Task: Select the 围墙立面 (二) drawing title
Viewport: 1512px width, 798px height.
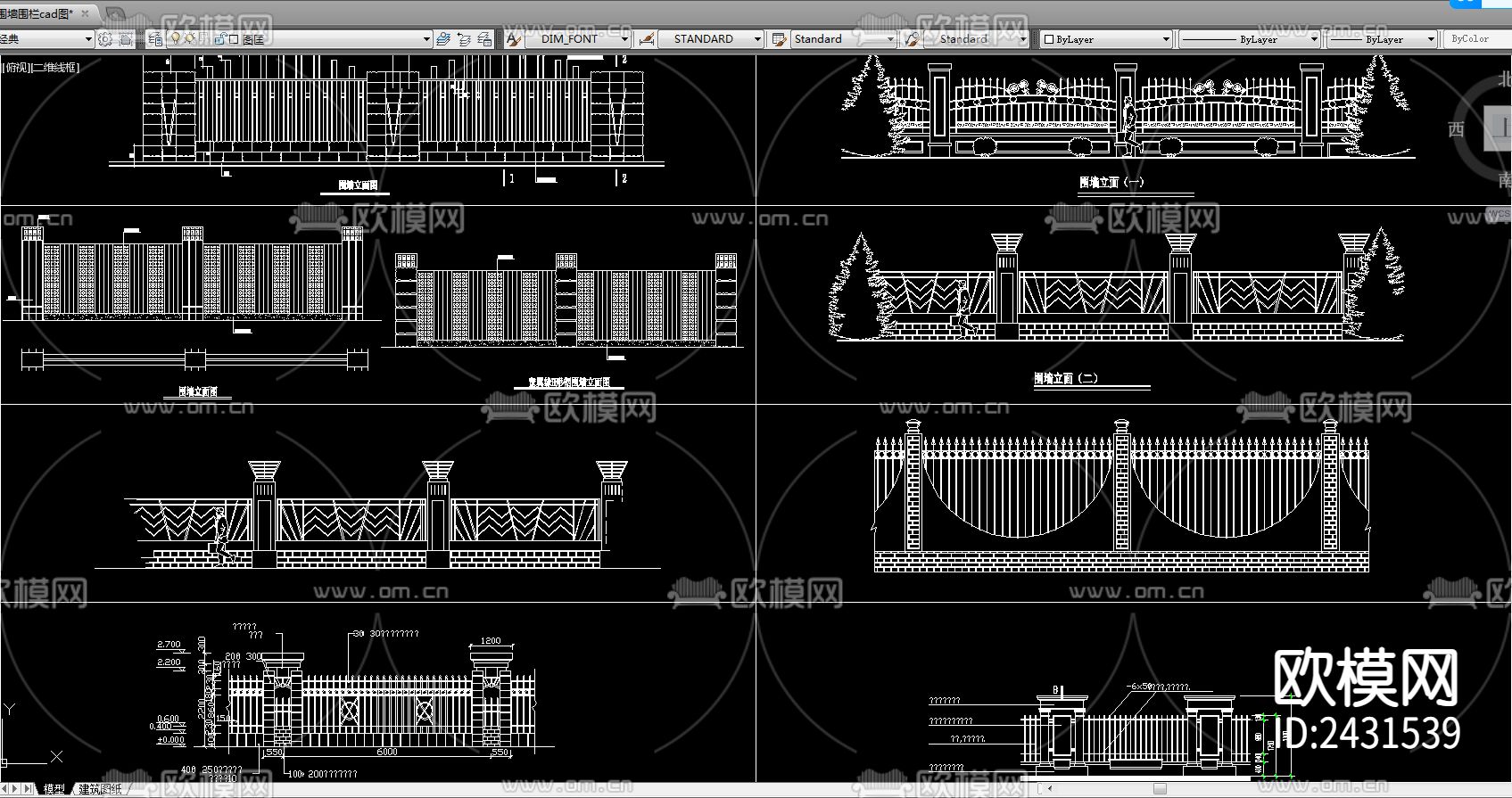Action: pyautogui.click(x=1065, y=379)
